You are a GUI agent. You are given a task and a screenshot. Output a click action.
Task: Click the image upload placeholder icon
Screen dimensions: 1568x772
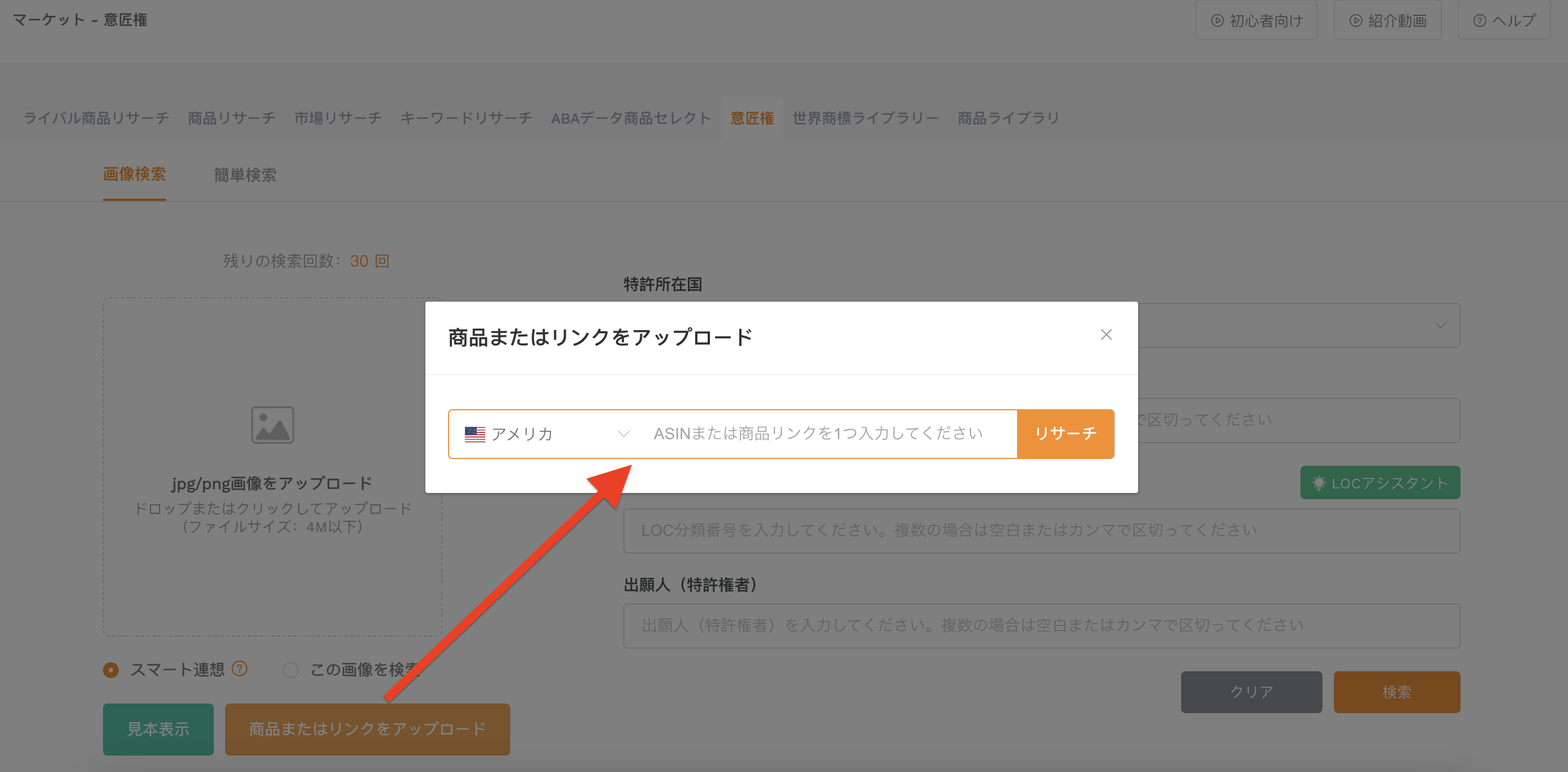click(x=273, y=425)
